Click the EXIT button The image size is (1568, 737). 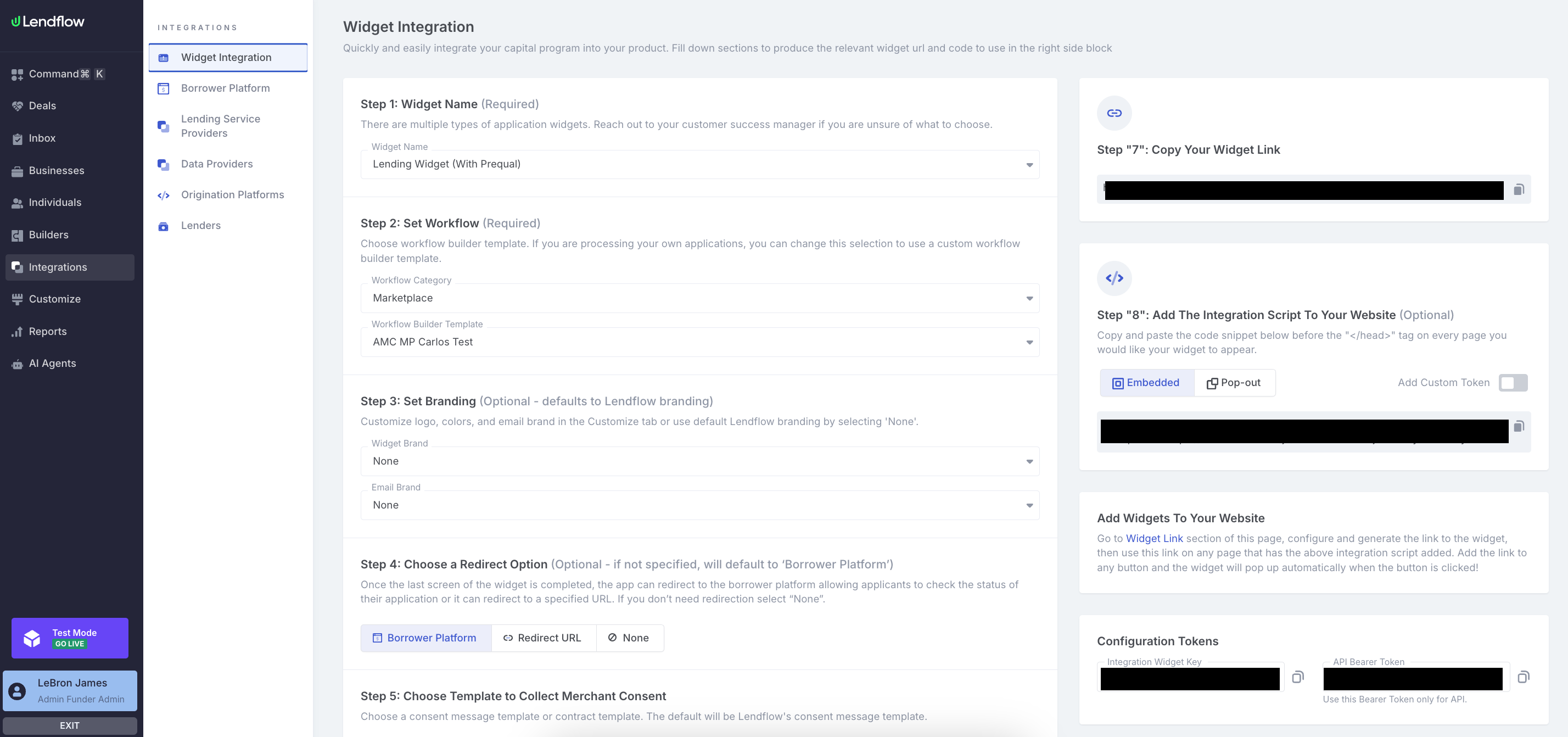click(69, 725)
